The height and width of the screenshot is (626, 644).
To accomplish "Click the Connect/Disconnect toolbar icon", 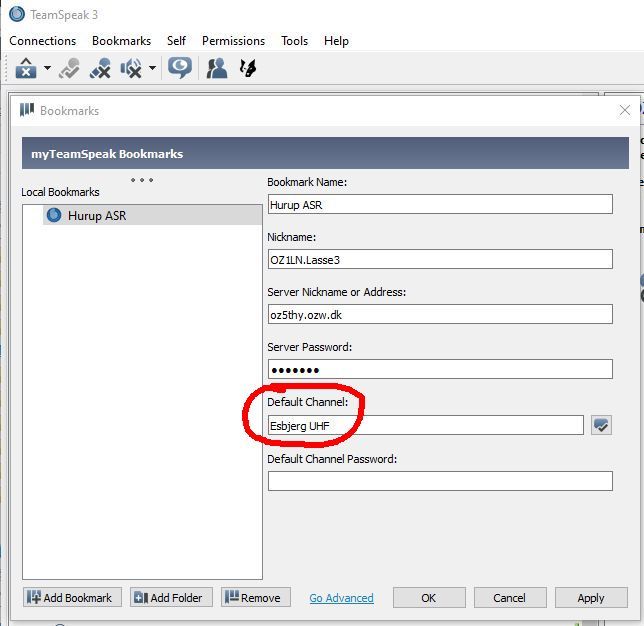I will pyautogui.click(x=26, y=68).
